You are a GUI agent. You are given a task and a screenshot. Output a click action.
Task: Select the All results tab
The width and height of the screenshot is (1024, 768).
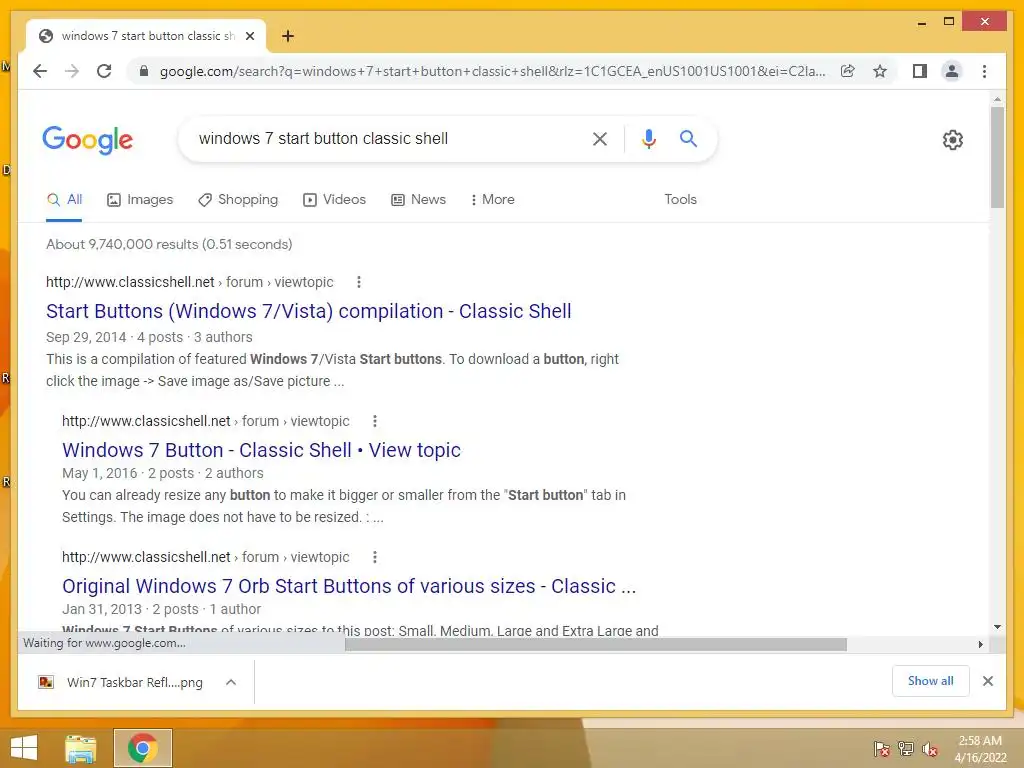pyautogui.click(x=64, y=200)
